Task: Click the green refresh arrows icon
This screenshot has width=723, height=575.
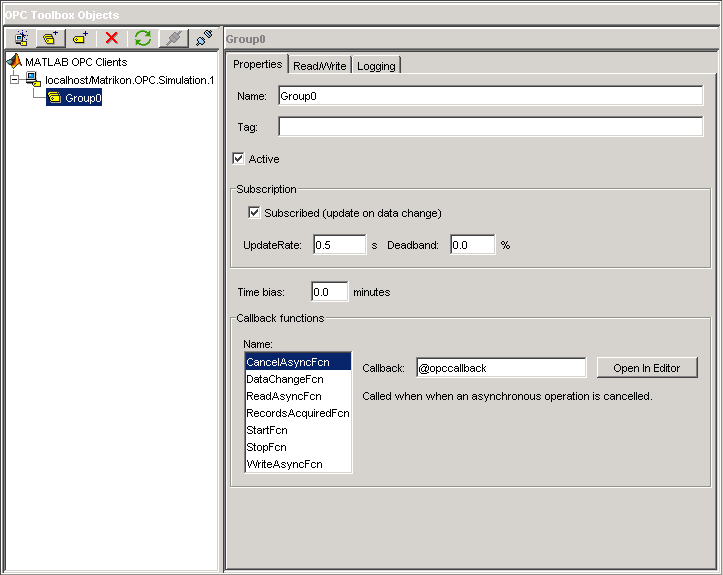Action: [x=143, y=38]
